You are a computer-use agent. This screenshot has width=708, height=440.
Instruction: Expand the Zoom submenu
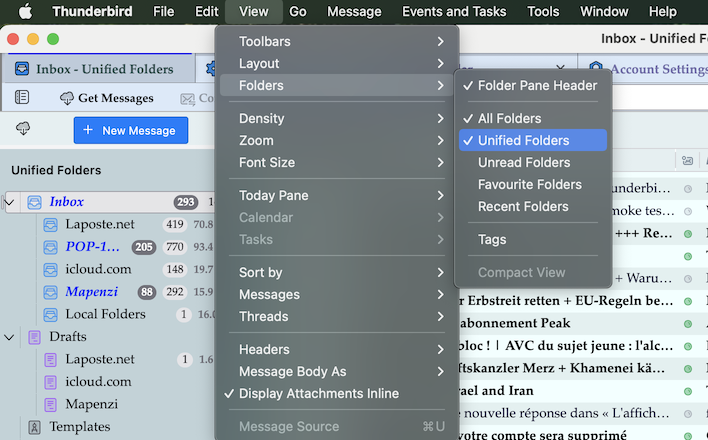(x=337, y=140)
